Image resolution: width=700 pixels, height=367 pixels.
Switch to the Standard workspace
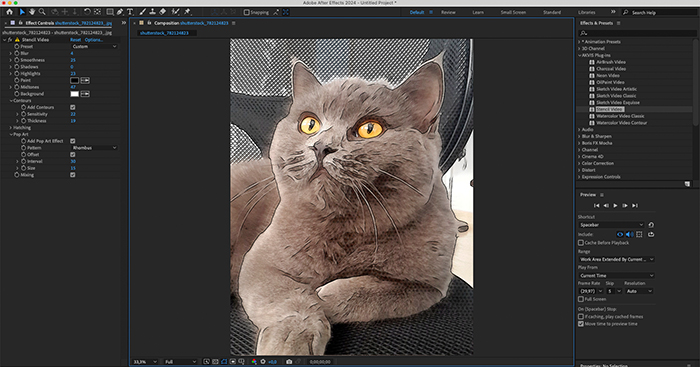pos(552,13)
